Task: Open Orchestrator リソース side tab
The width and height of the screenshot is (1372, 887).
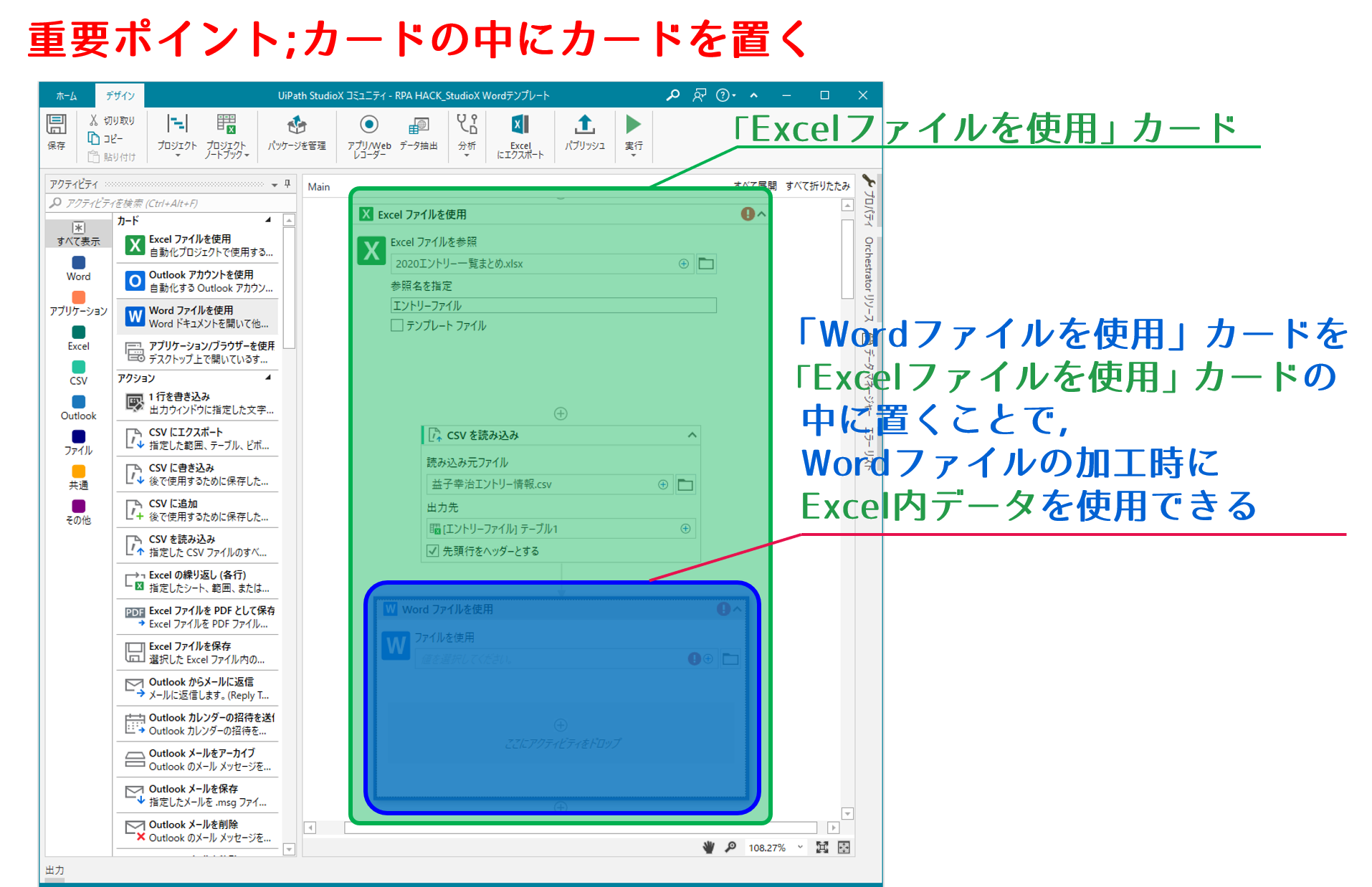Action: point(869,280)
